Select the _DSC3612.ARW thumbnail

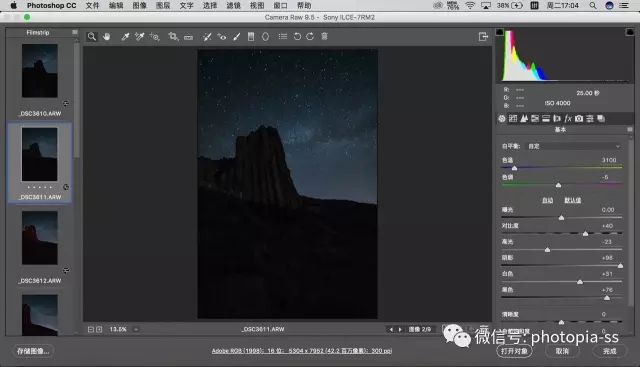[x=40, y=238]
